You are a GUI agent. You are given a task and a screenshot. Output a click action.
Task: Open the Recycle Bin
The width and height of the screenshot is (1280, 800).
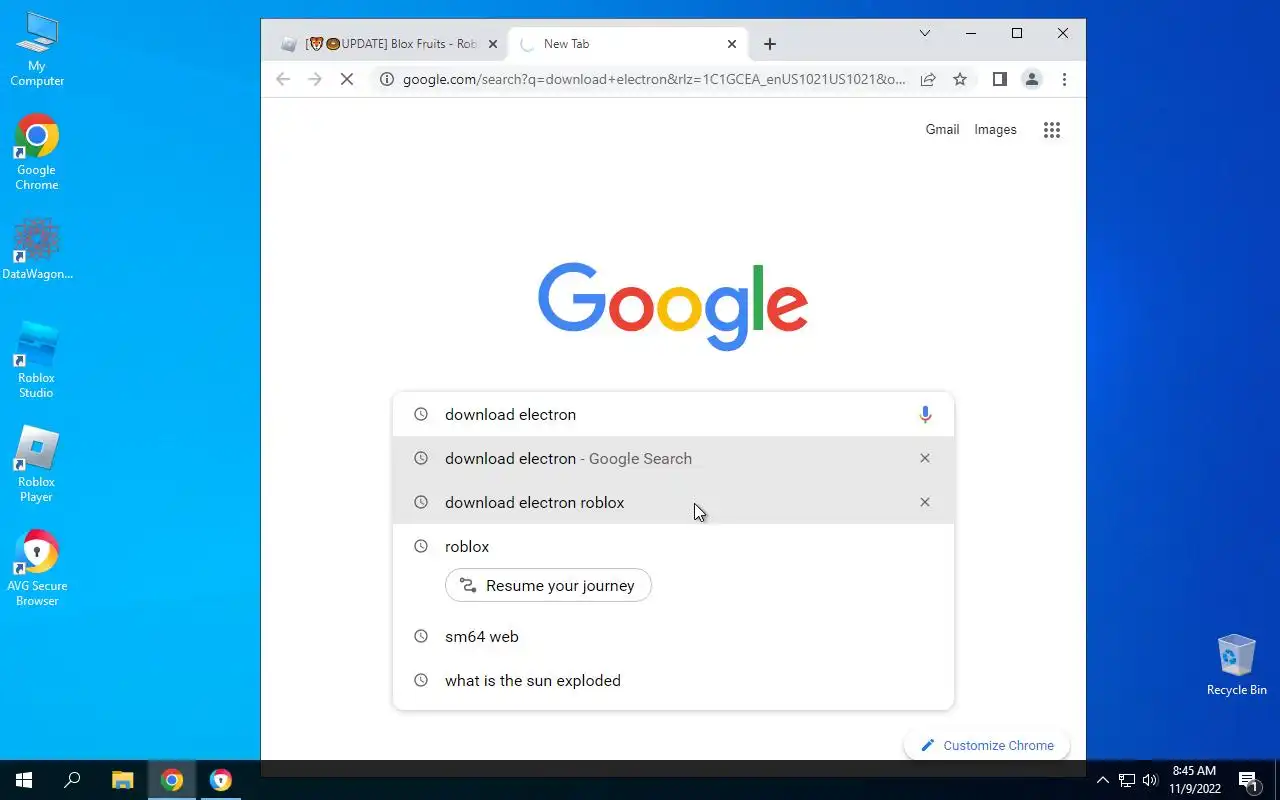coord(1237,665)
